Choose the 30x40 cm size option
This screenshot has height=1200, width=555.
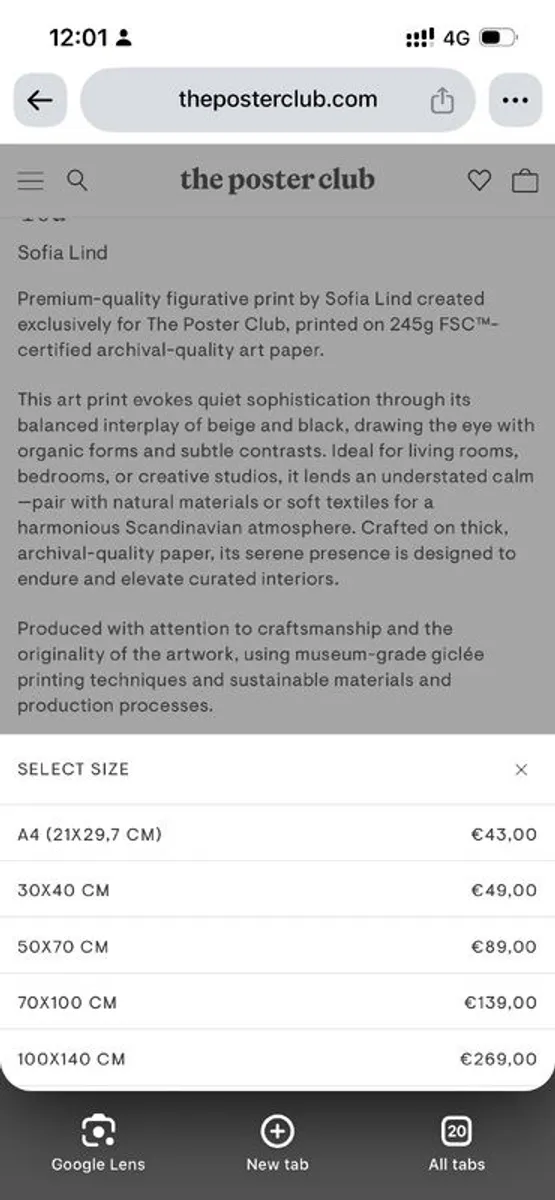click(277, 890)
